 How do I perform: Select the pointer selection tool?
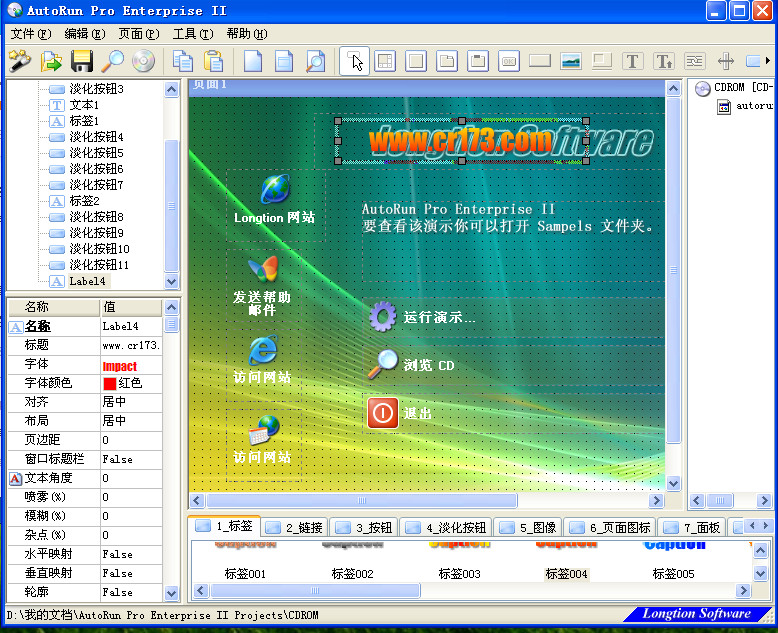[354, 61]
